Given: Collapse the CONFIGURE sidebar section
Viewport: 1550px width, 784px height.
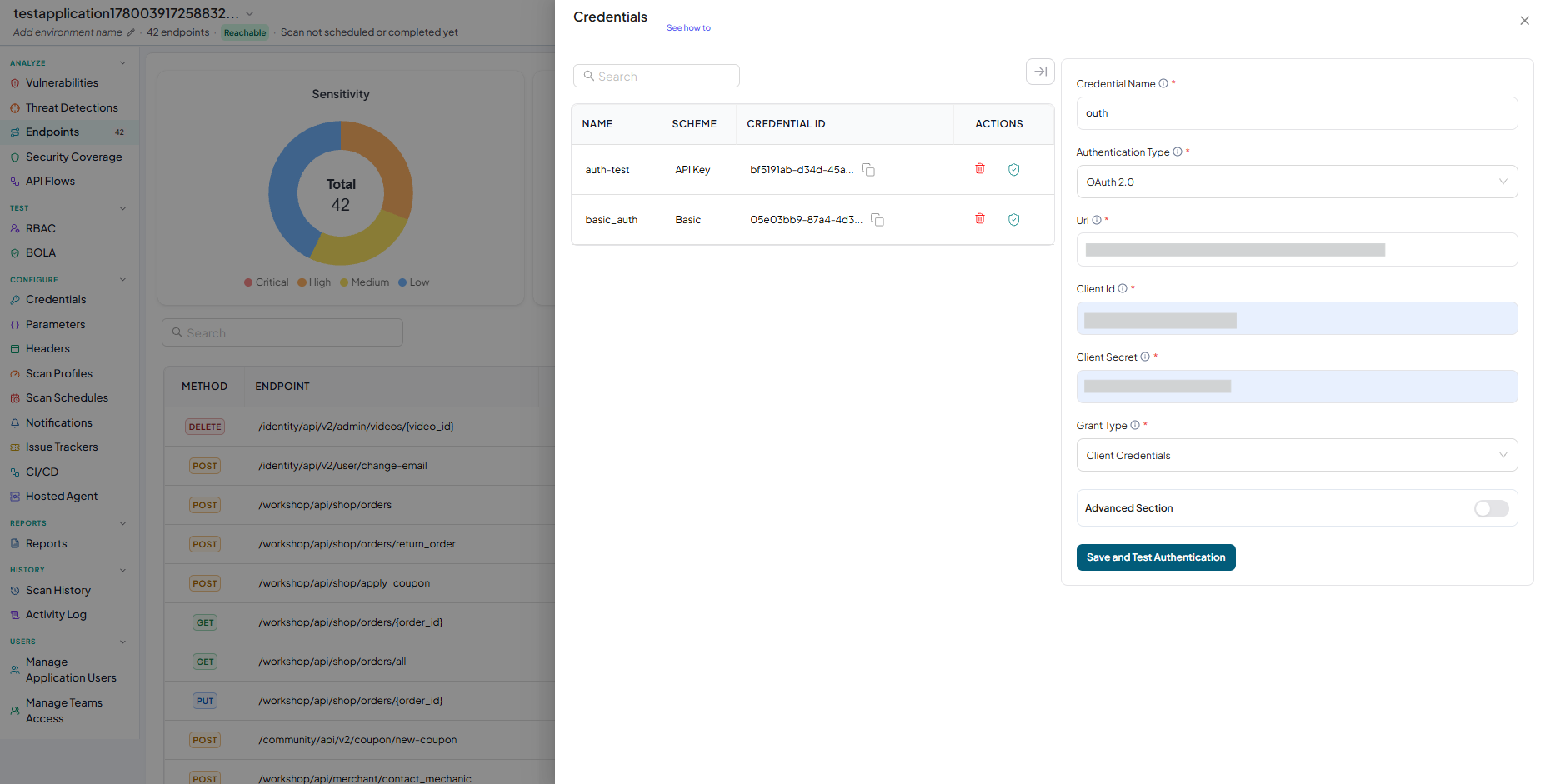Looking at the screenshot, I should [122, 280].
